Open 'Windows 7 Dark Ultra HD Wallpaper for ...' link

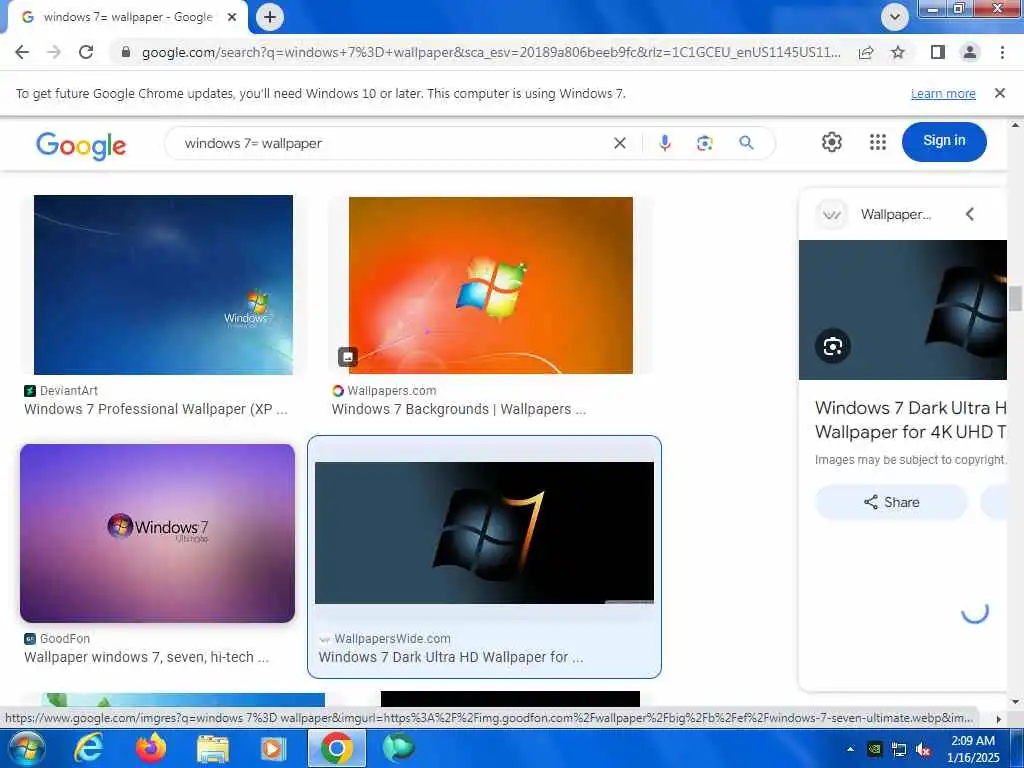tap(451, 658)
